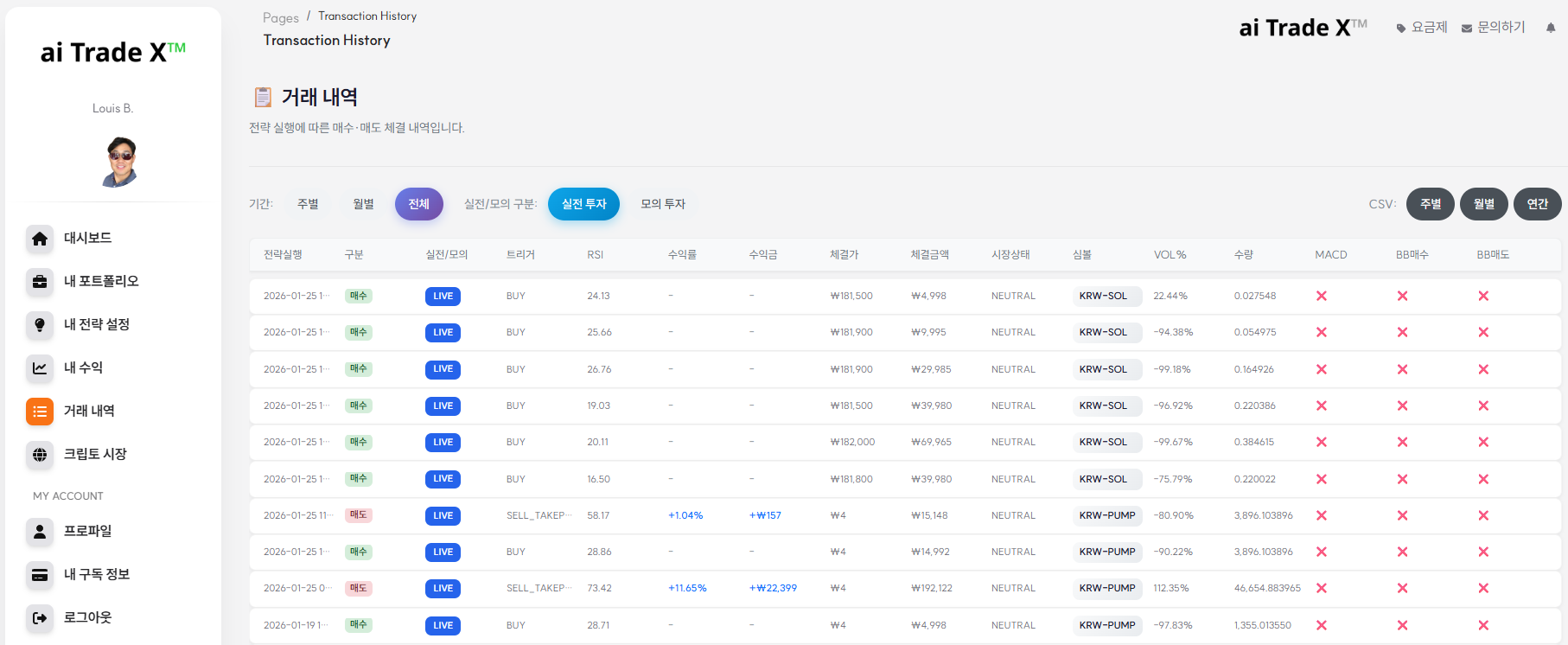The image size is (1568, 645).
Task: Open 크립토 시장 menu item
Action: click(95, 455)
